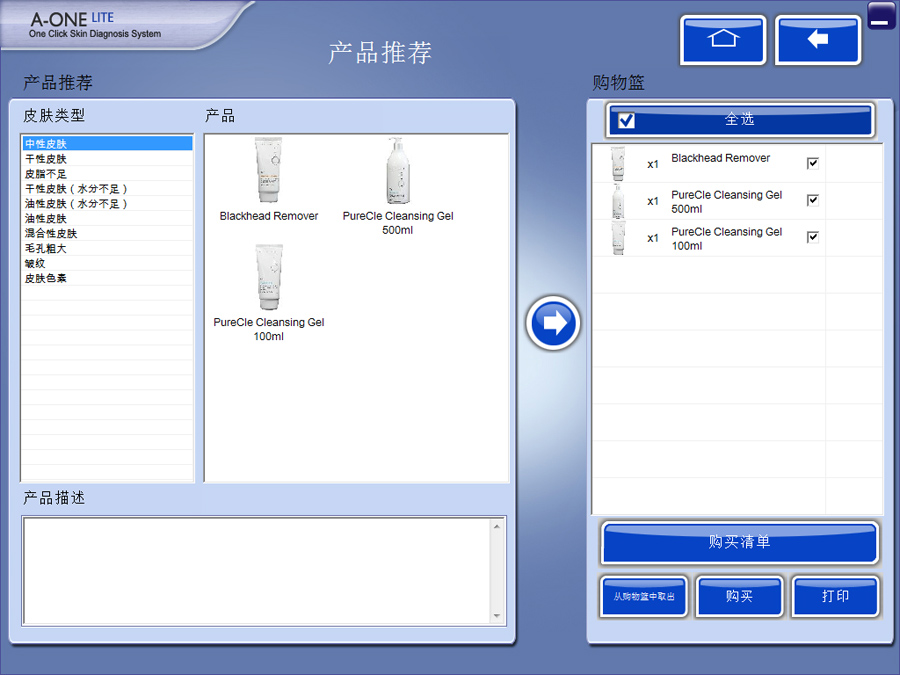Screen dimensions: 900x675
Task: Choose 皮脂不足 from the skin type list
Action: pos(107,173)
